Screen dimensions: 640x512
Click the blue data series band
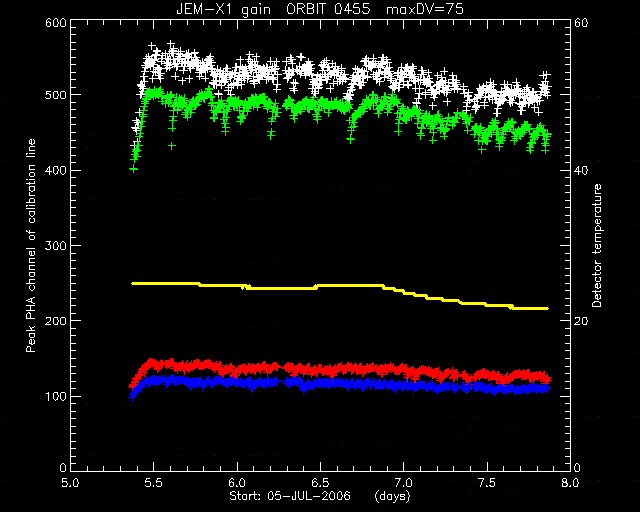tap(339, 384)
